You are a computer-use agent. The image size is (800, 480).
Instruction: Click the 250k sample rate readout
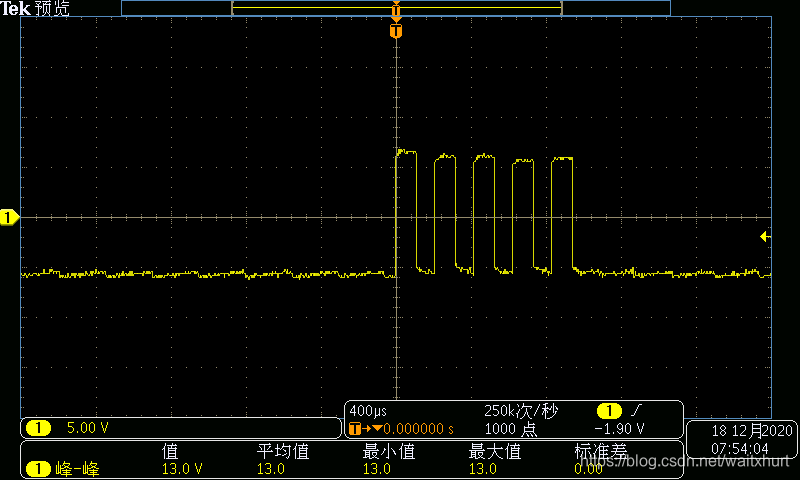[521, 411]
